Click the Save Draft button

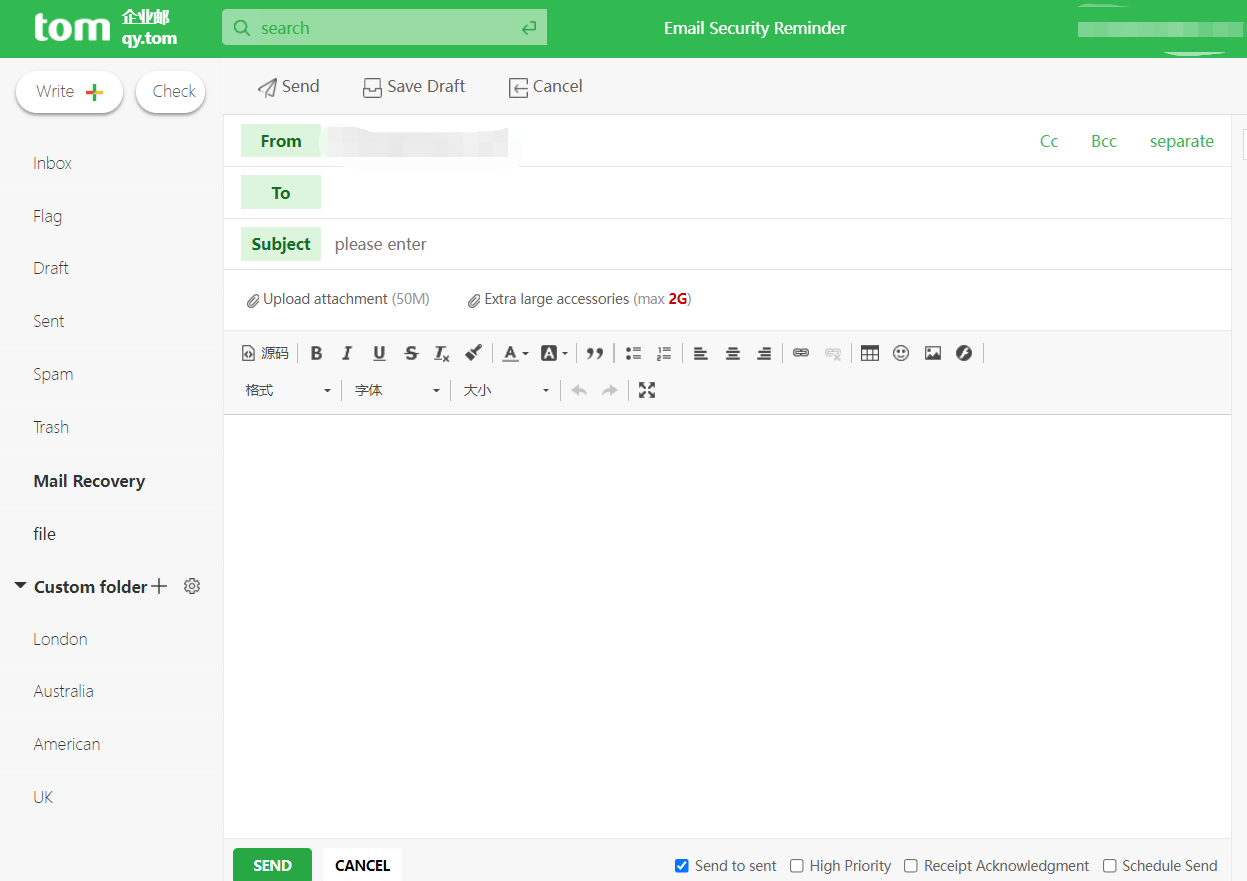(414, 87)
